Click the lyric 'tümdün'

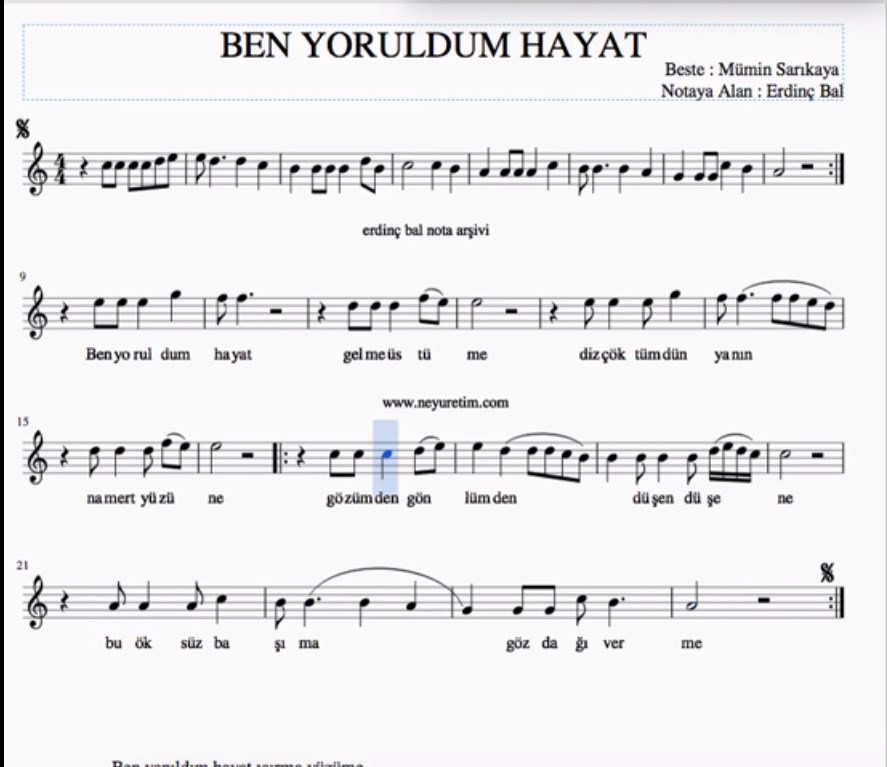(x=661, y=354)
